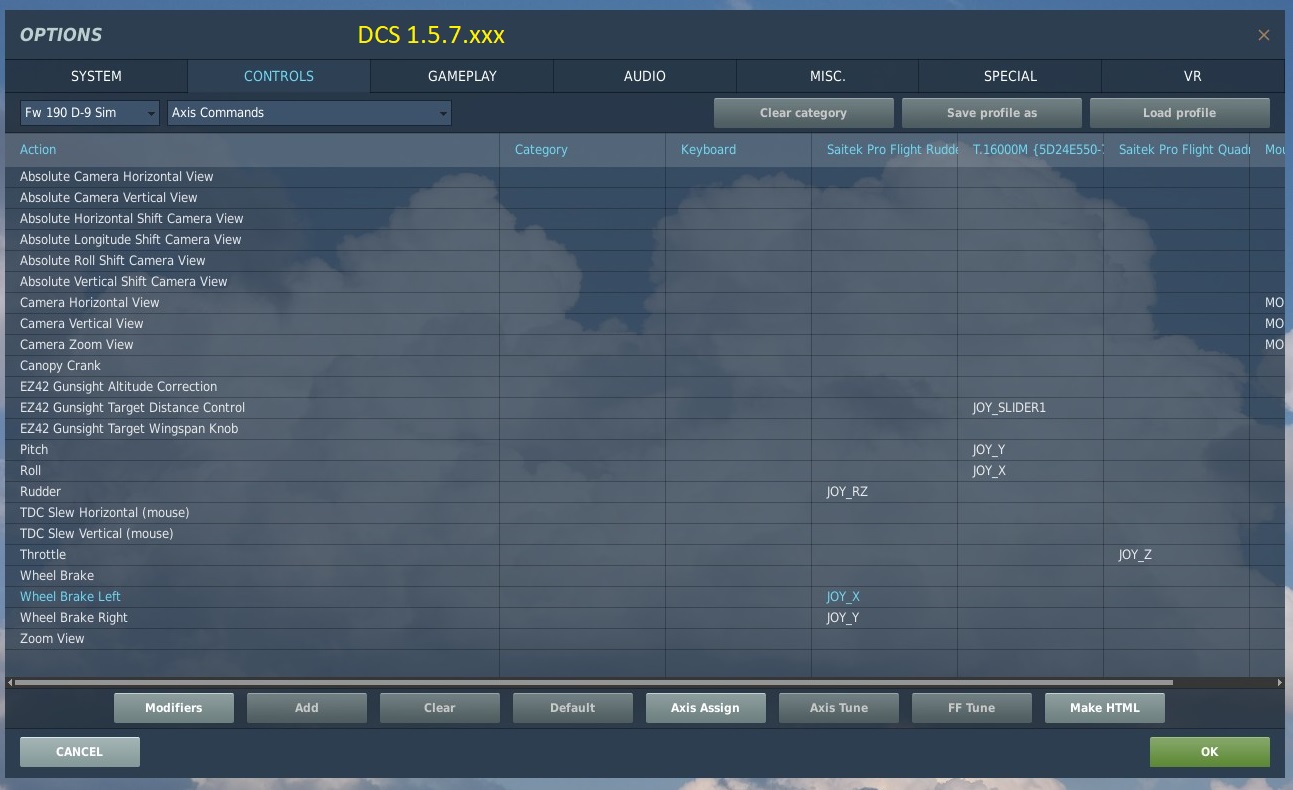Open the SYSTEM tab
1293x790 pixels.
pos(96,76)
